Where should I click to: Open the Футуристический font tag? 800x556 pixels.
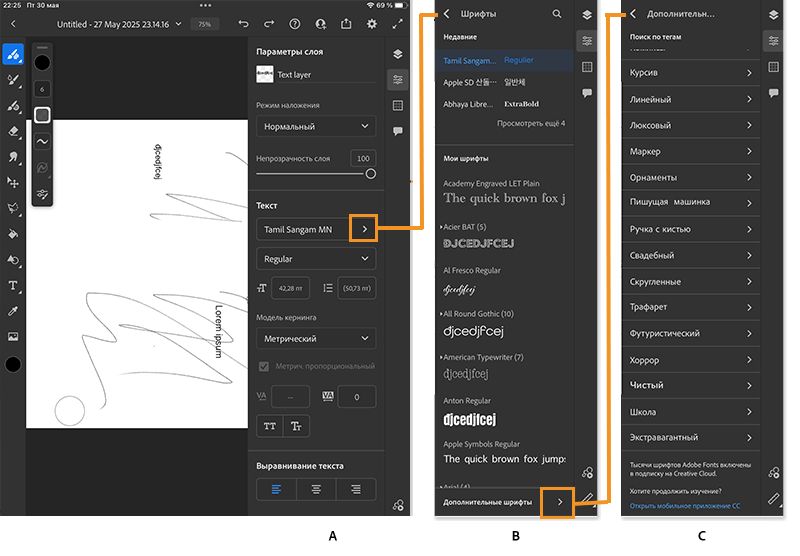point(690,333)
